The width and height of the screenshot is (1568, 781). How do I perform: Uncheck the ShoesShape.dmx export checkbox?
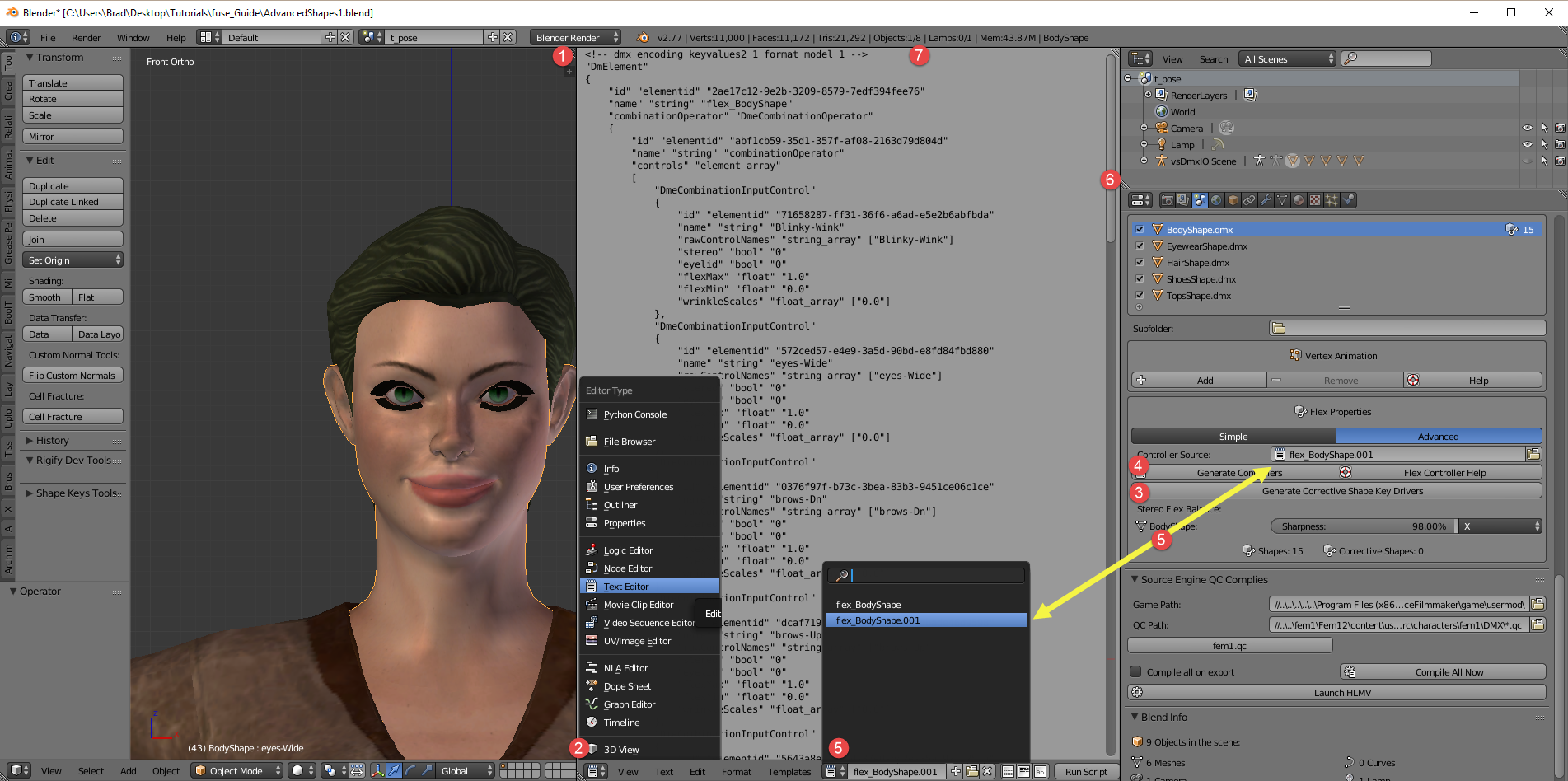point(1140,279)
